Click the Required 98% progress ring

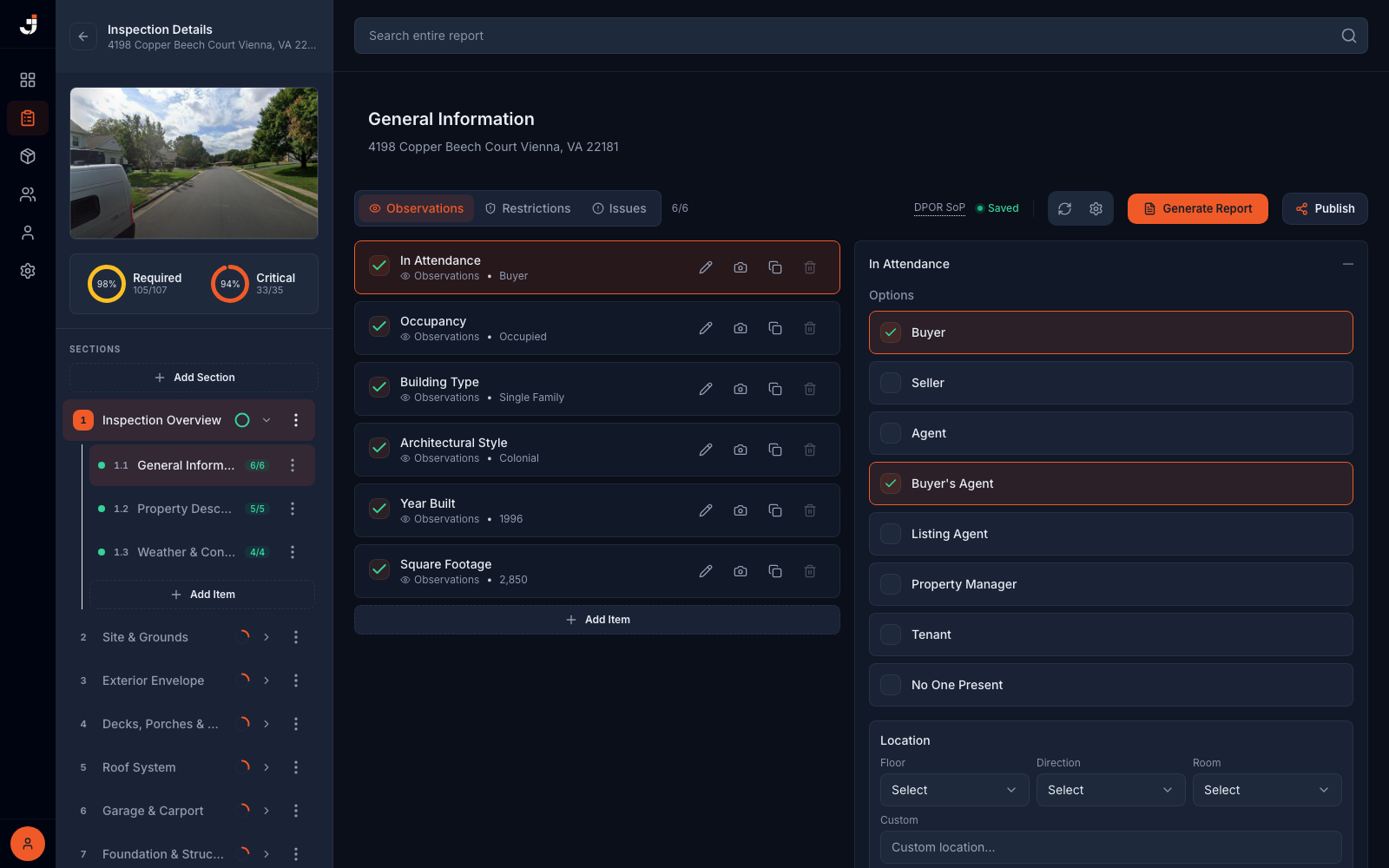click(107, 284)
